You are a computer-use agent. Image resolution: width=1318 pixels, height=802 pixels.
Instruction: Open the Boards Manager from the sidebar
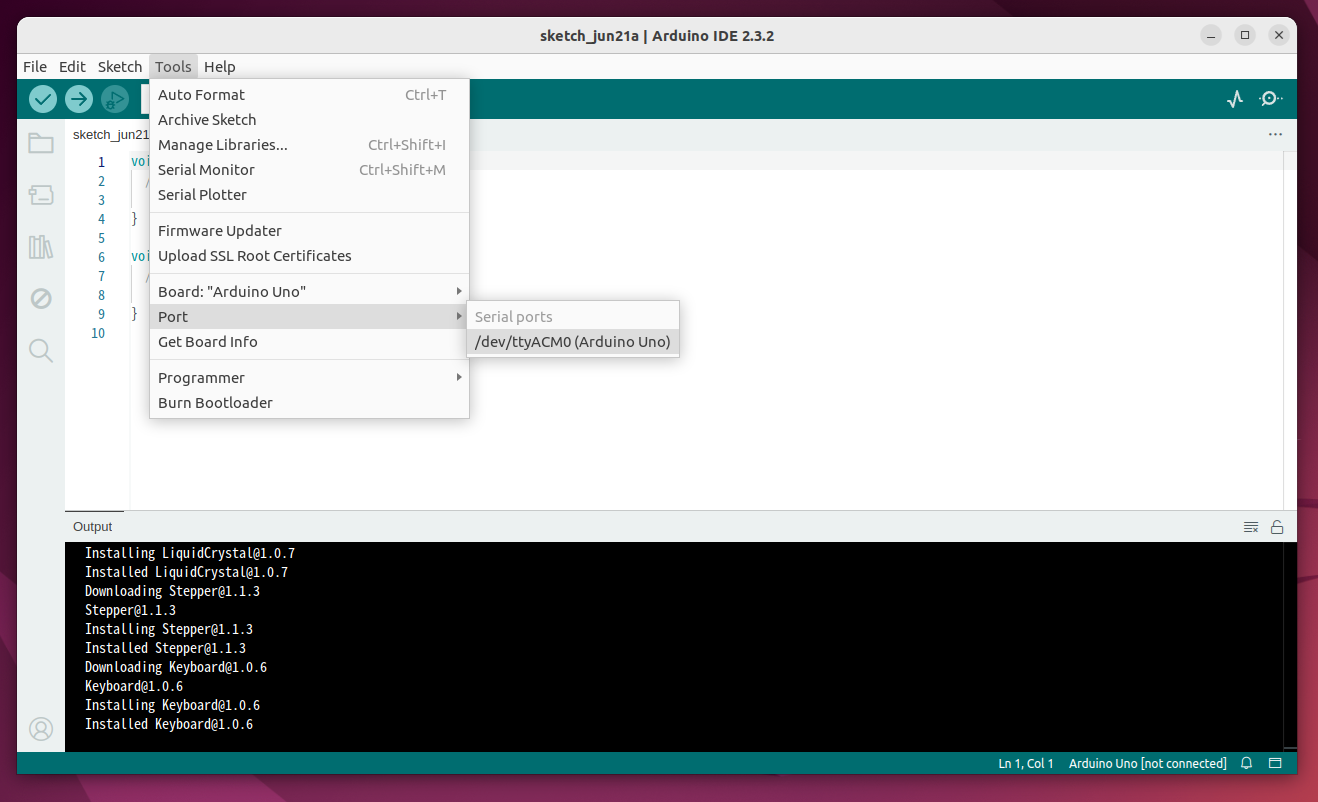(x=40, y=194)
